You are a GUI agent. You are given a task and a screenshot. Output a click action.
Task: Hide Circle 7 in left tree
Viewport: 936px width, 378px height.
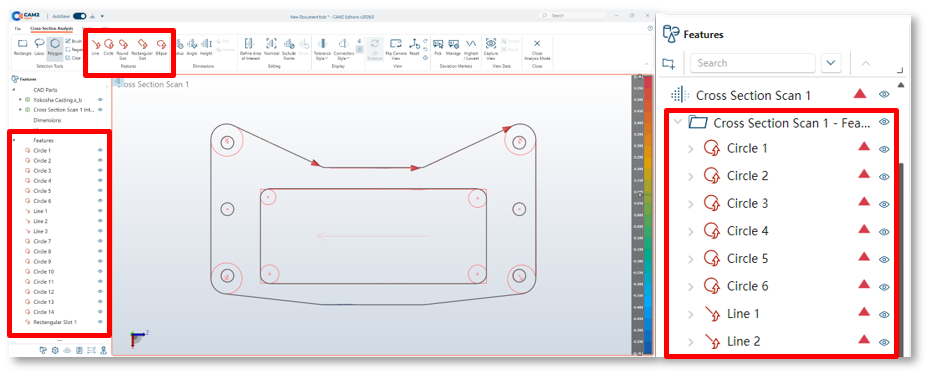click(x=100, y=241)
